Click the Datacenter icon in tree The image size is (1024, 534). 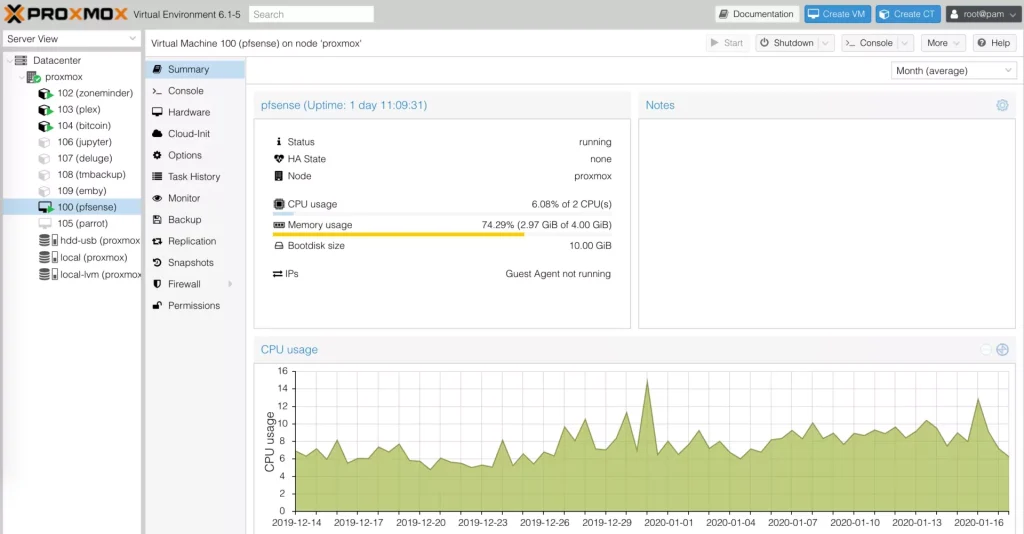tap(21, 61)
